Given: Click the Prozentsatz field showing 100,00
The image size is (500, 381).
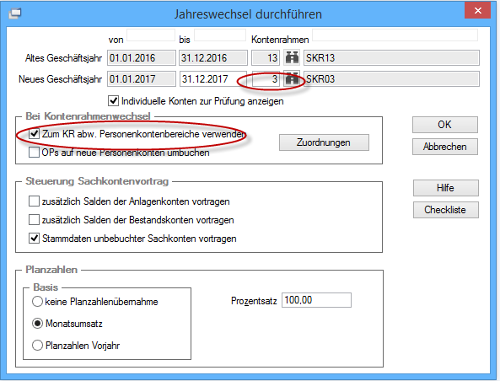Looking at the screenshot, I should [x=316, y=300].
